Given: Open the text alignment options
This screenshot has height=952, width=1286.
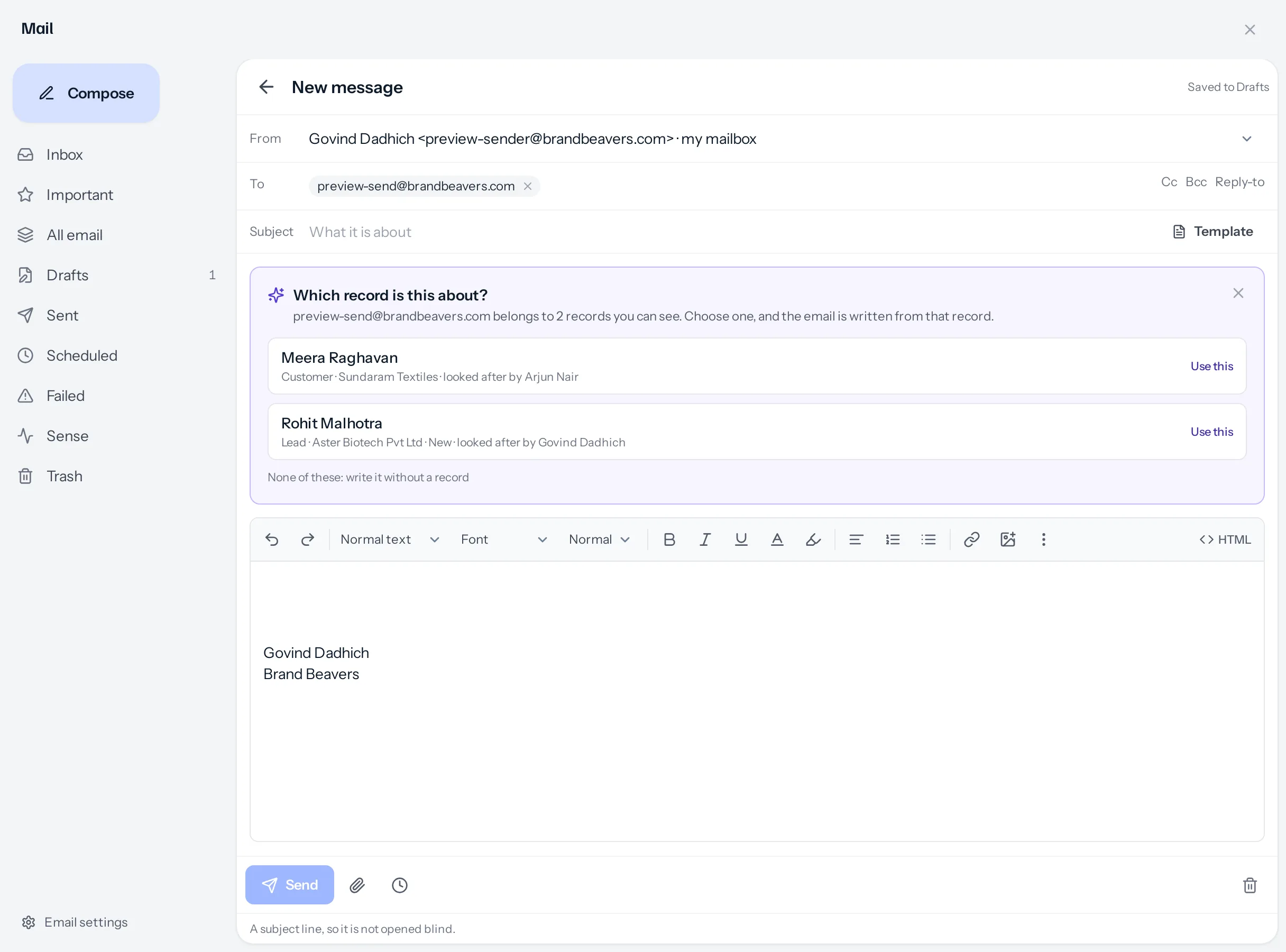Looking at the screenshot, I should click(856, 539).
